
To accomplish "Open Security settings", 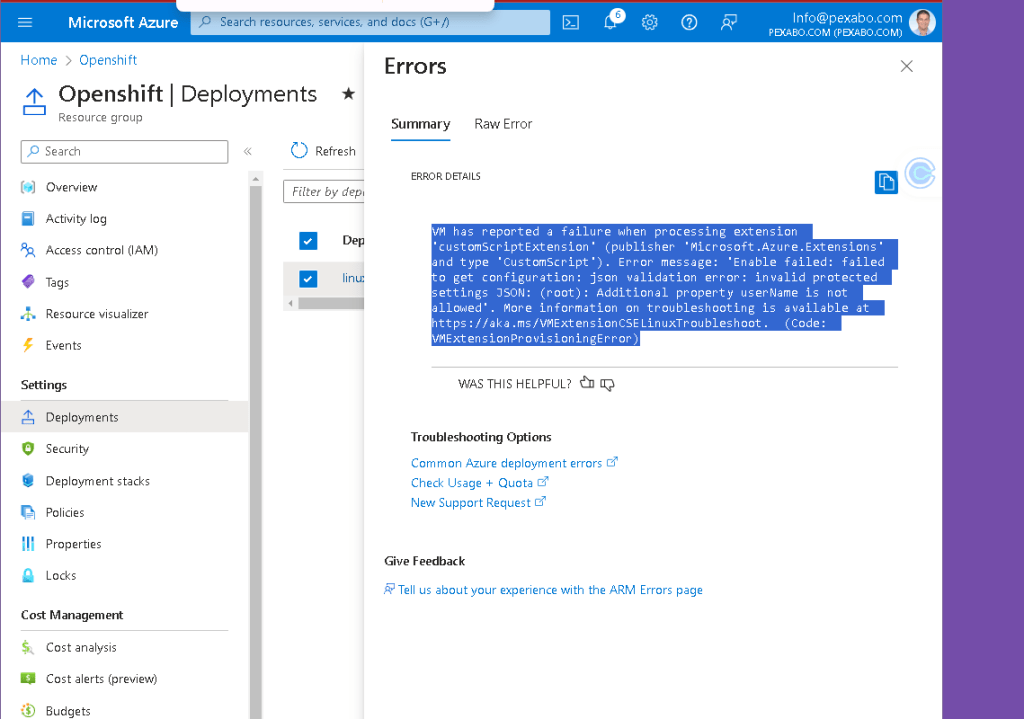I will click(67, 449).
